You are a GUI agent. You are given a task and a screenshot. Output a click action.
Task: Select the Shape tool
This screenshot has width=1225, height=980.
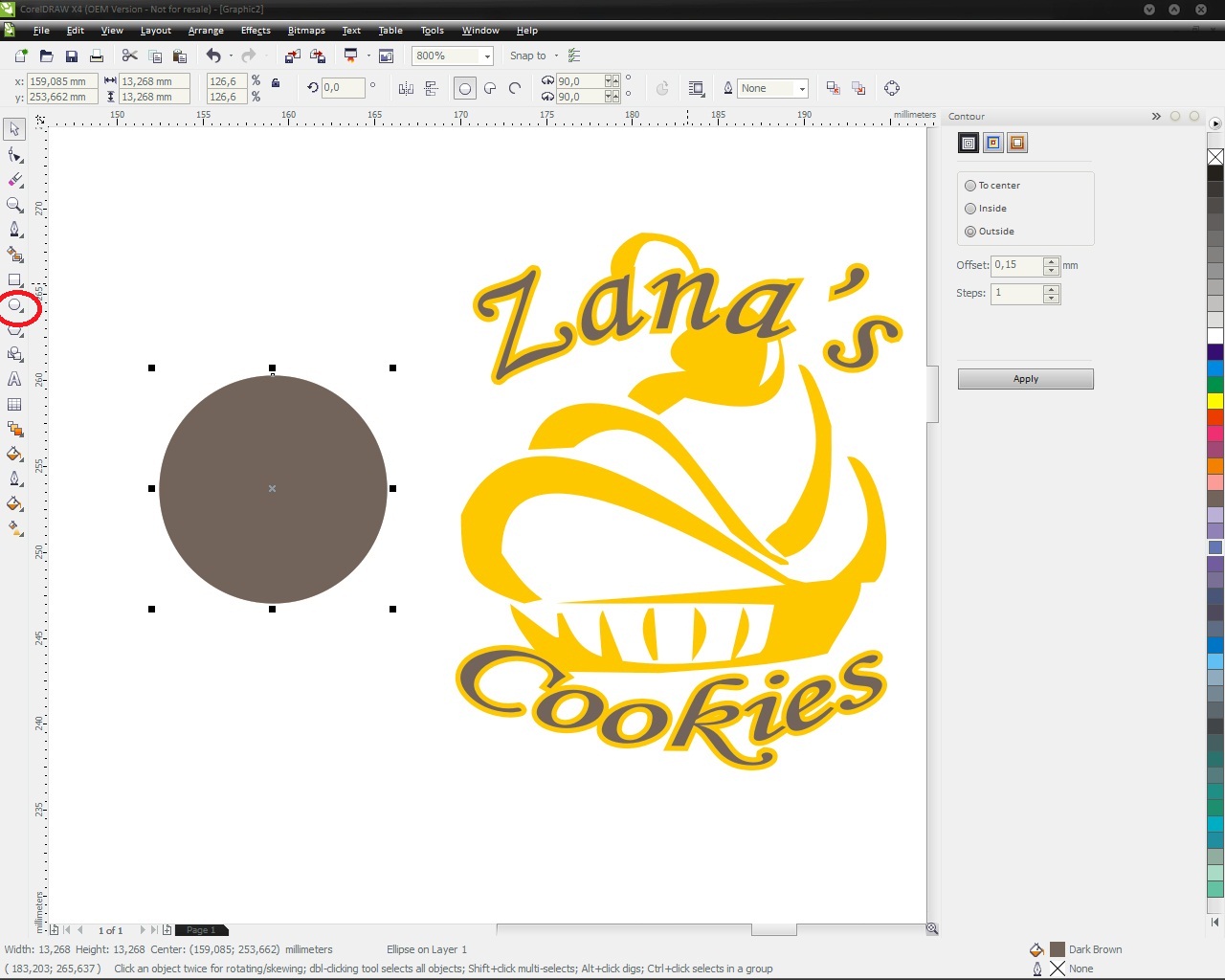pyautogui.click(x=14, y=154)
